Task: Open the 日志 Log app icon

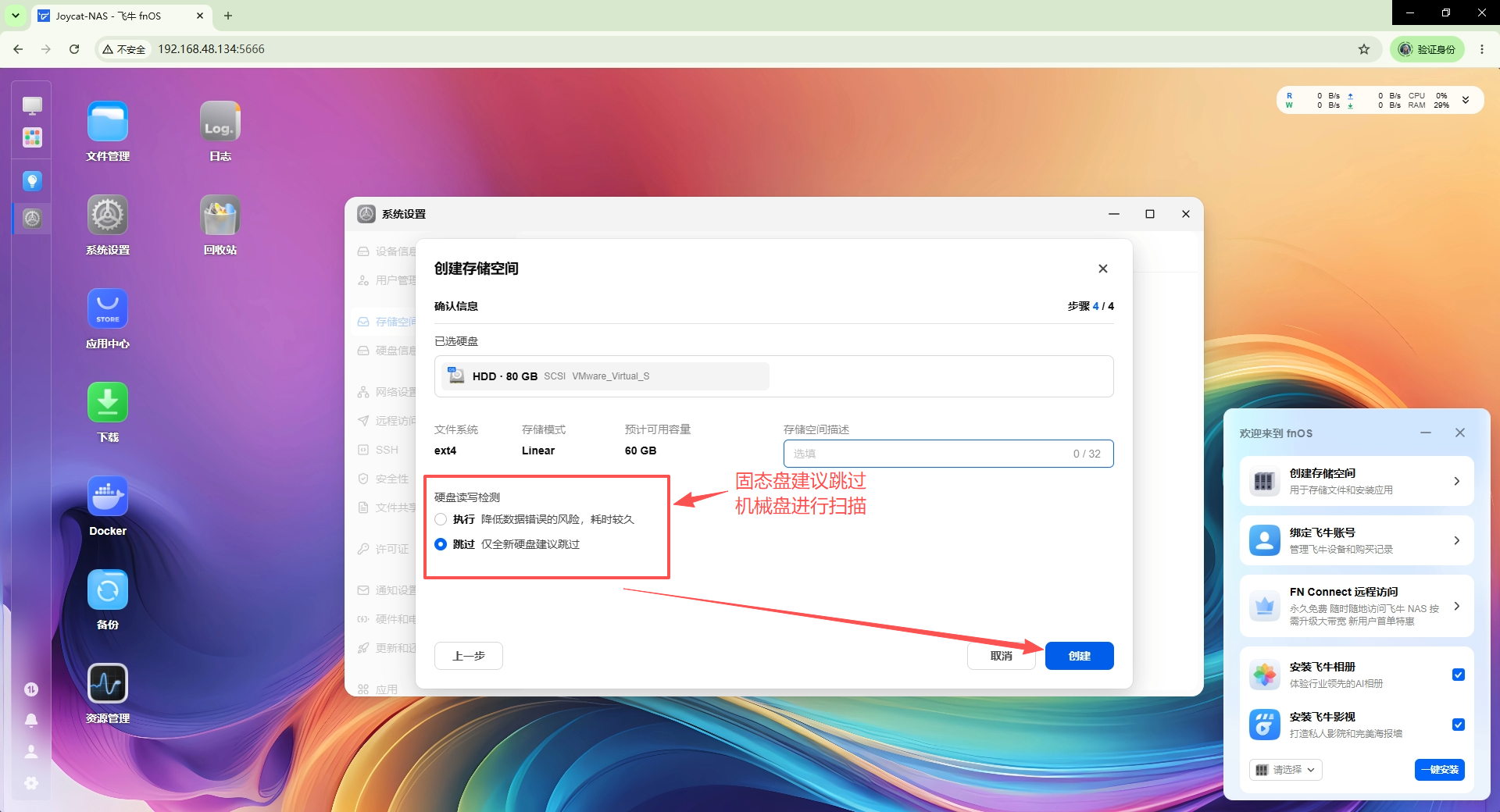Action: click(220, 122)
